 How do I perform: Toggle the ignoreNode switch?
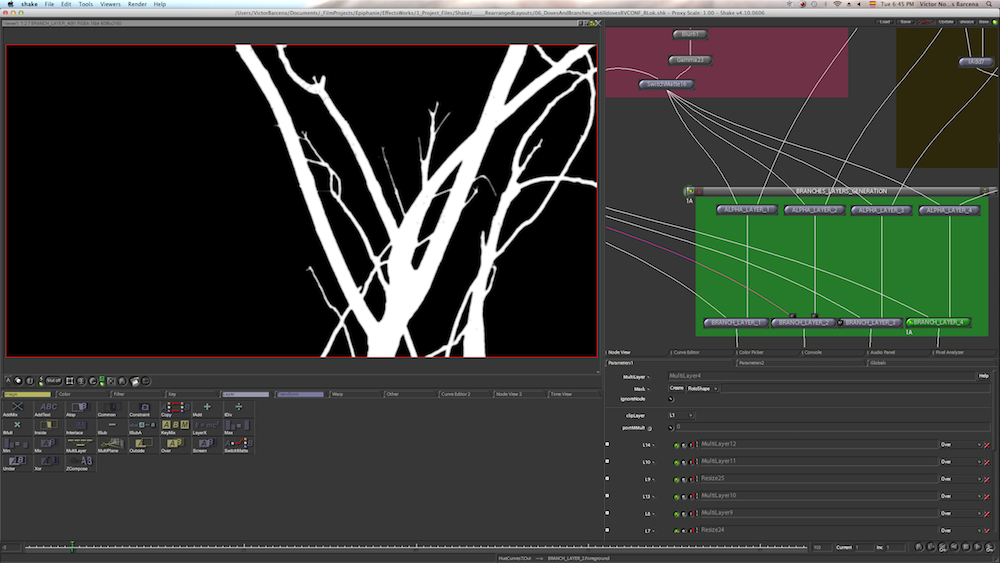[671, 399]
